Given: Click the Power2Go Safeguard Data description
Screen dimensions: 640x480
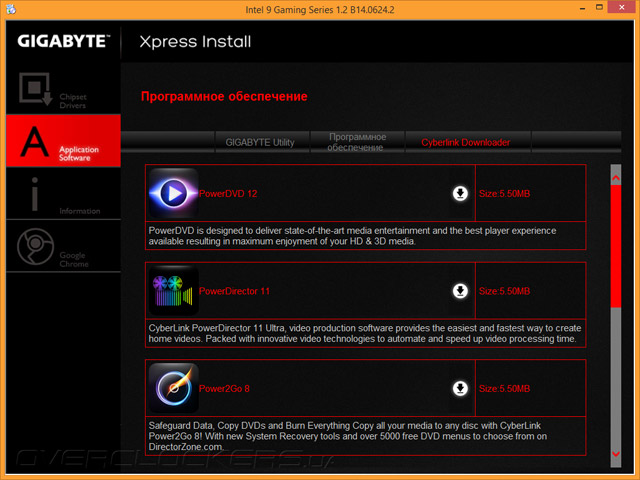Looking at the screenshot, I should [348, 436].
